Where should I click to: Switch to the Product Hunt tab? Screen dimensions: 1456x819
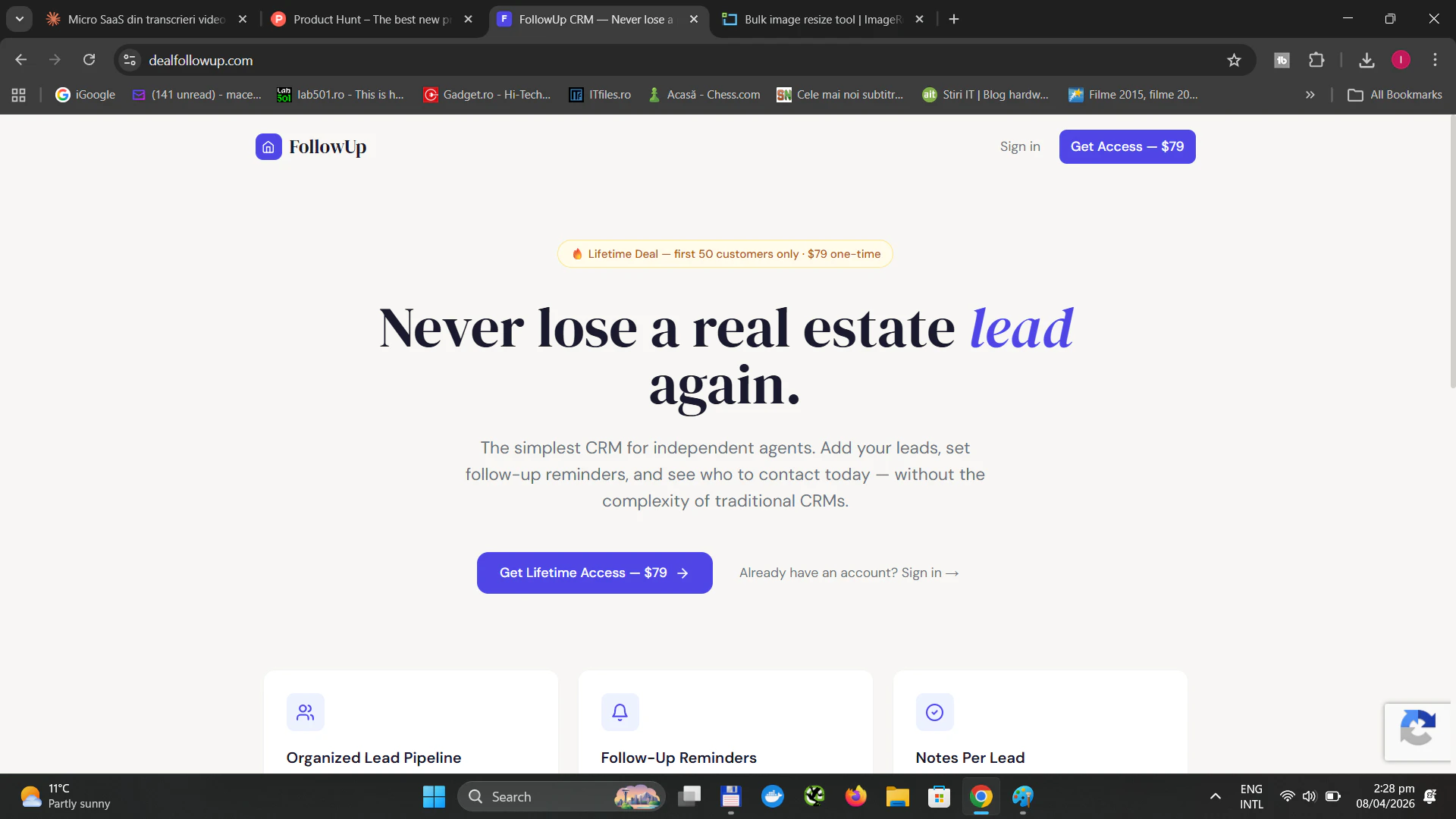[x=371, y=19]
